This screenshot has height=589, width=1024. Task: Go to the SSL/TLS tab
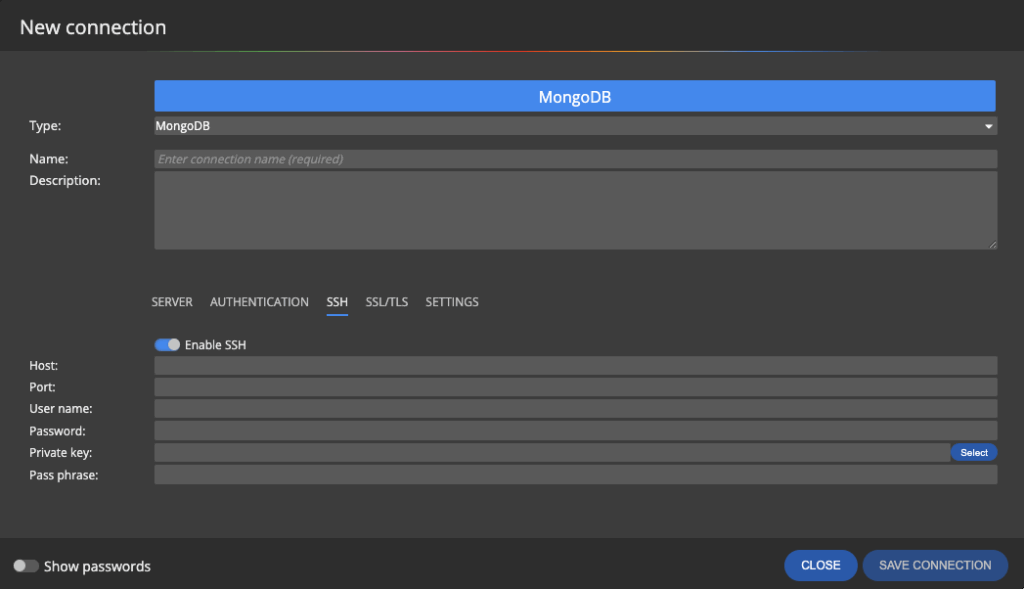[387, 302]
